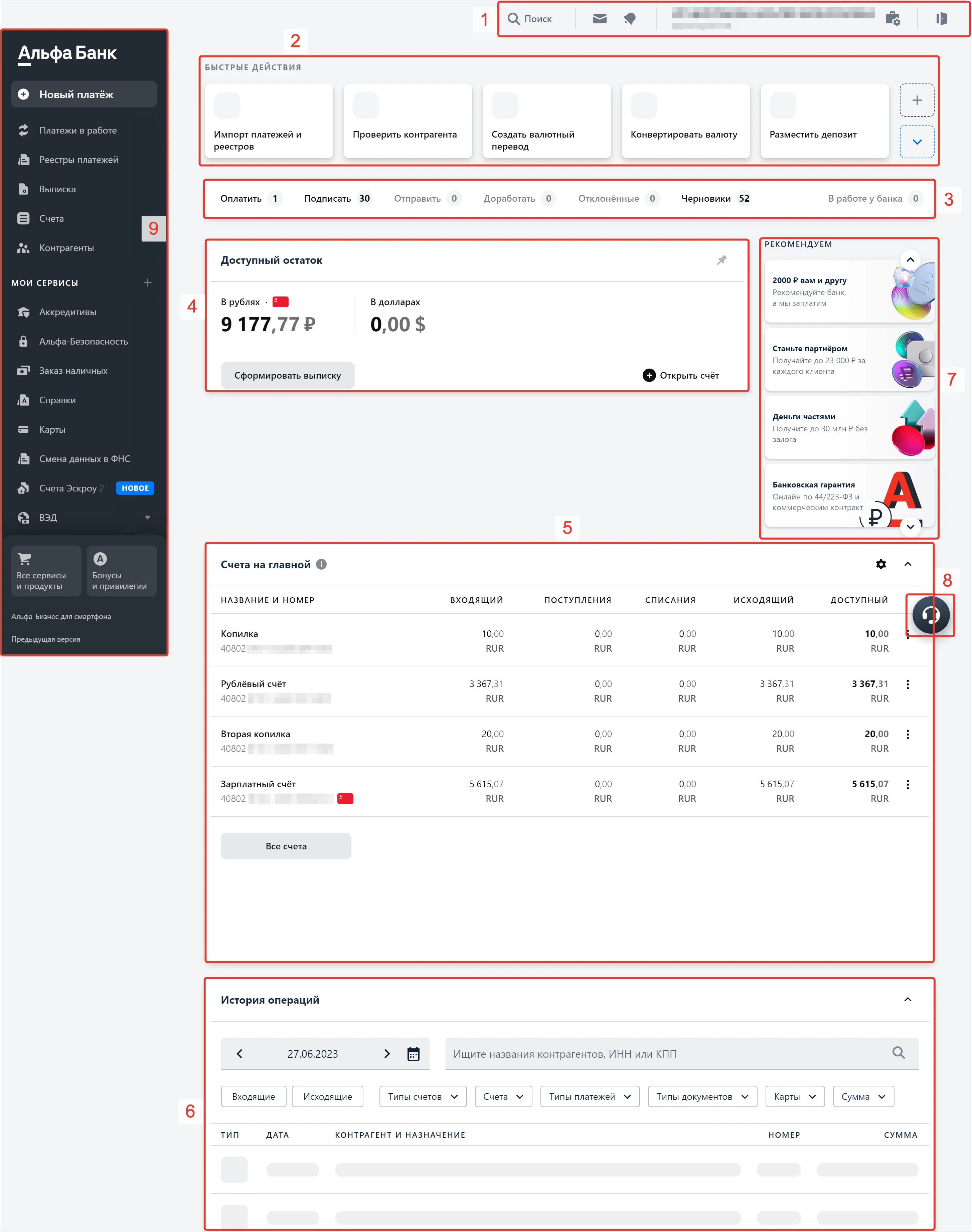The image size is (972, 1232).
Task: Select Разместить депозит quick action
Action: 825,121
